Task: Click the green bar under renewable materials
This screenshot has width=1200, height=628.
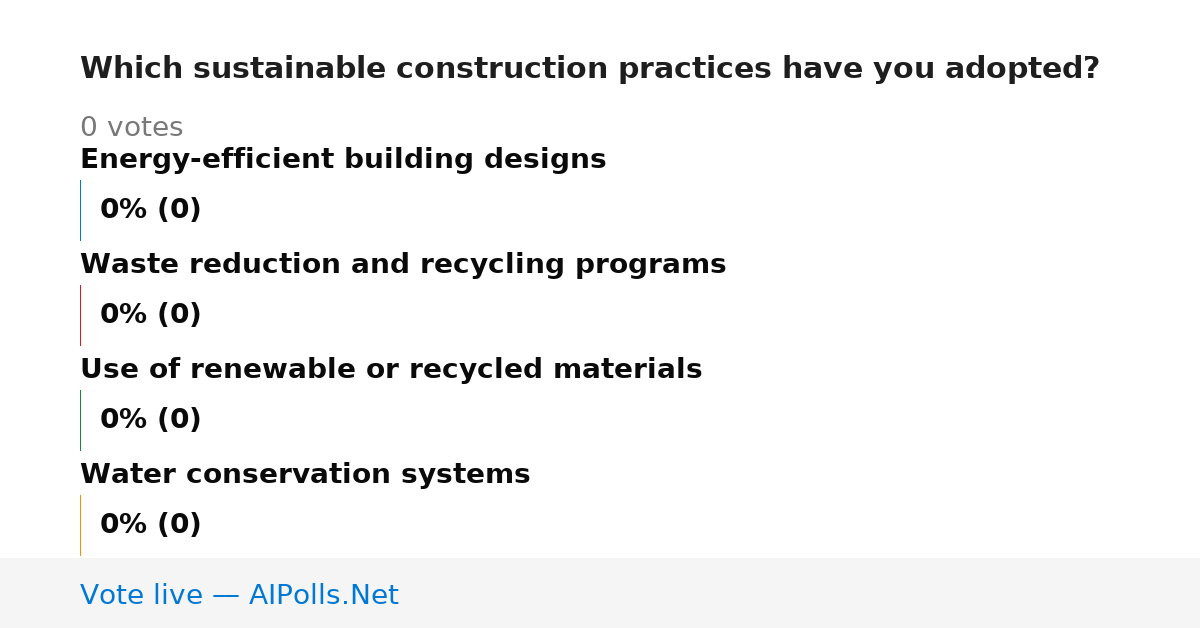Action: tap(80, 420)
